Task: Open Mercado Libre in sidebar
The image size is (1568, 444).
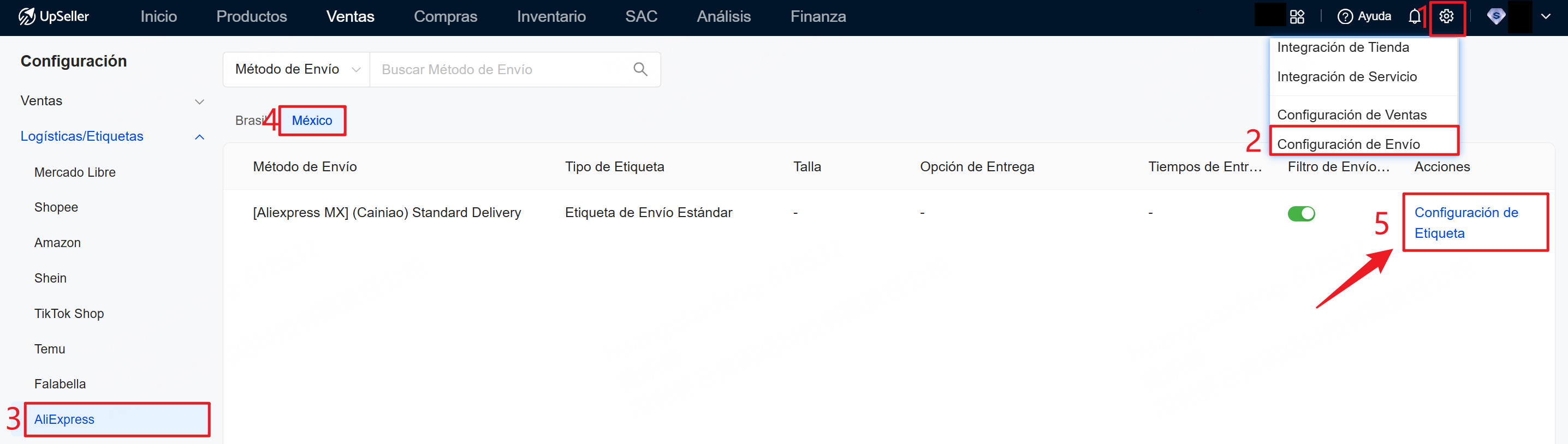Action: coord(75,172)
